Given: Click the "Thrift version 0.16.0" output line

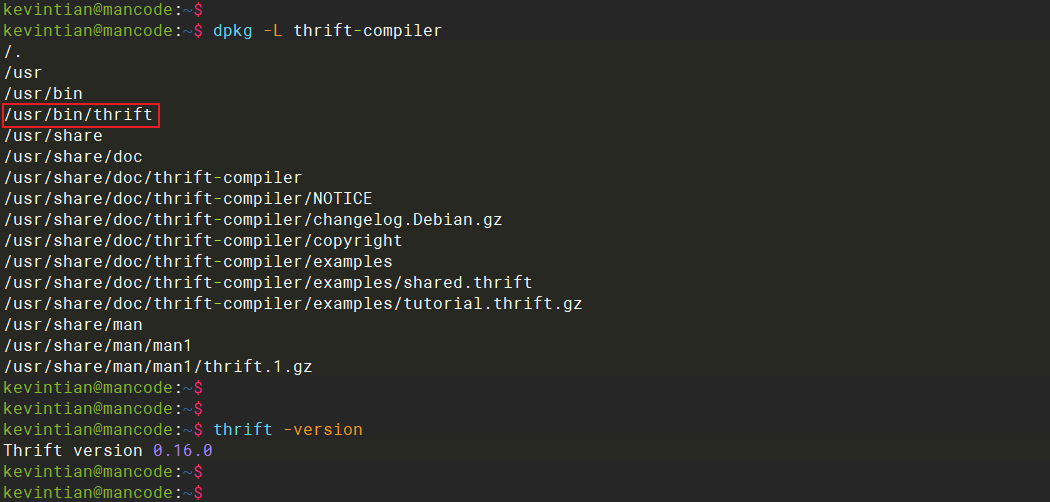Looking at the screenshot, I should coord(108,450).
